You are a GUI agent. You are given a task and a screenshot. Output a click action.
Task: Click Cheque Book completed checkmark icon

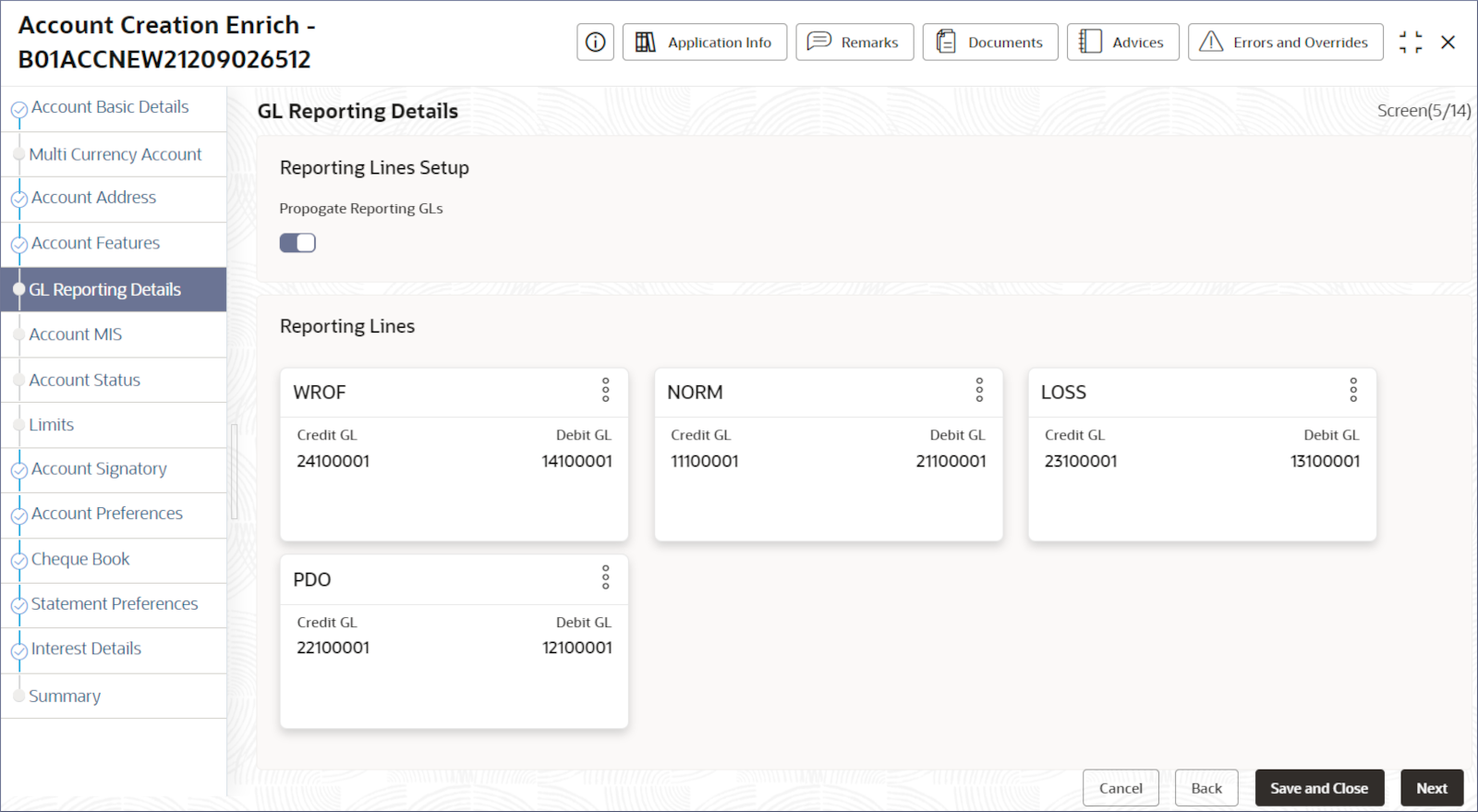(x=18, y=562)
